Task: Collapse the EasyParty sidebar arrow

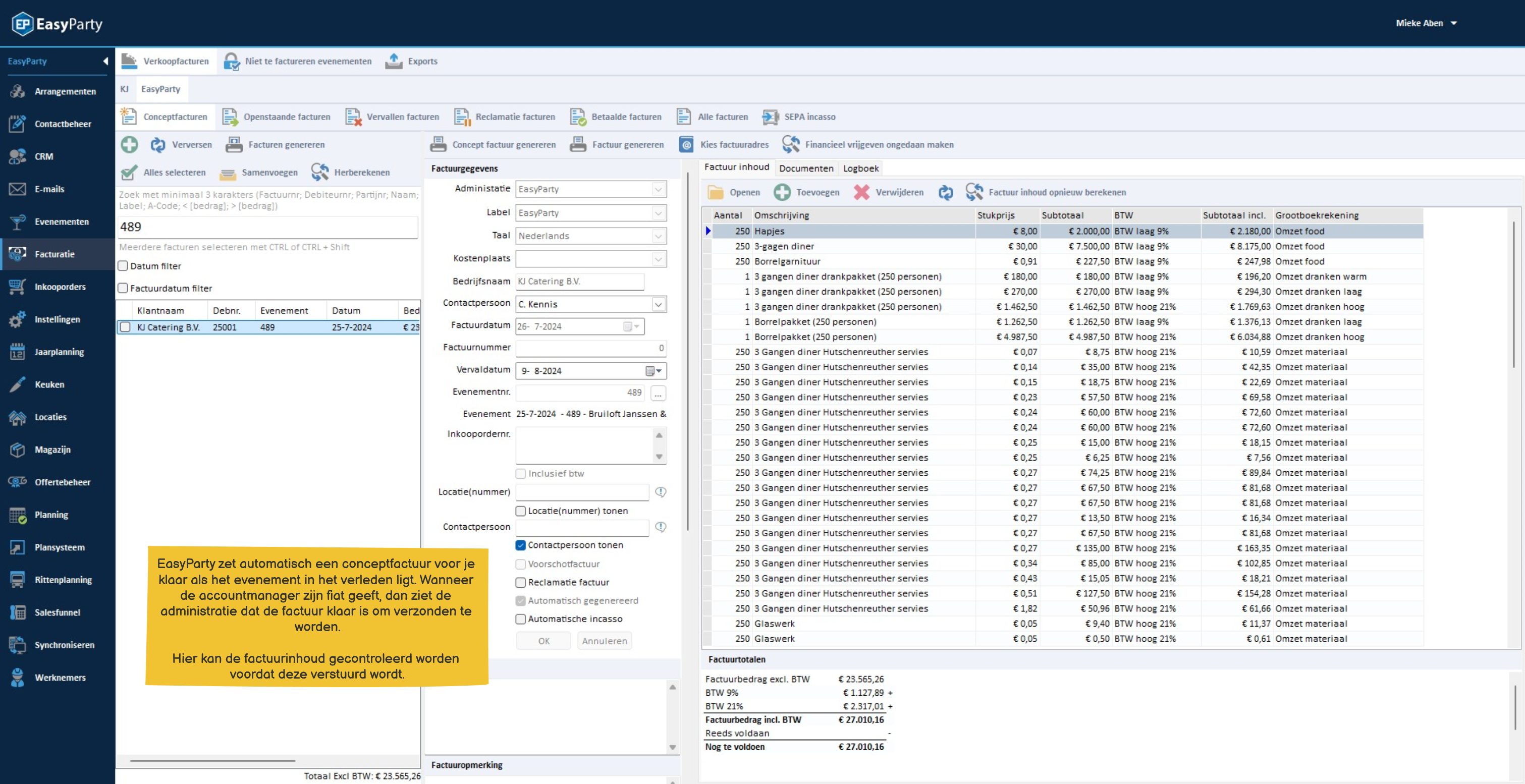Action: pyautogui.click(x=105, y=61)
